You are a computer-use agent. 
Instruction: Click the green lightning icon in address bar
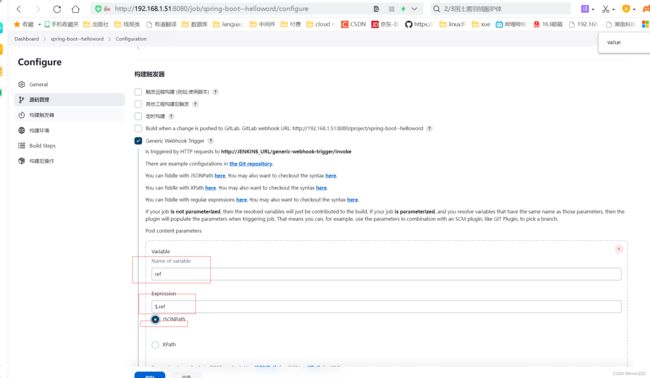point(403,9)
